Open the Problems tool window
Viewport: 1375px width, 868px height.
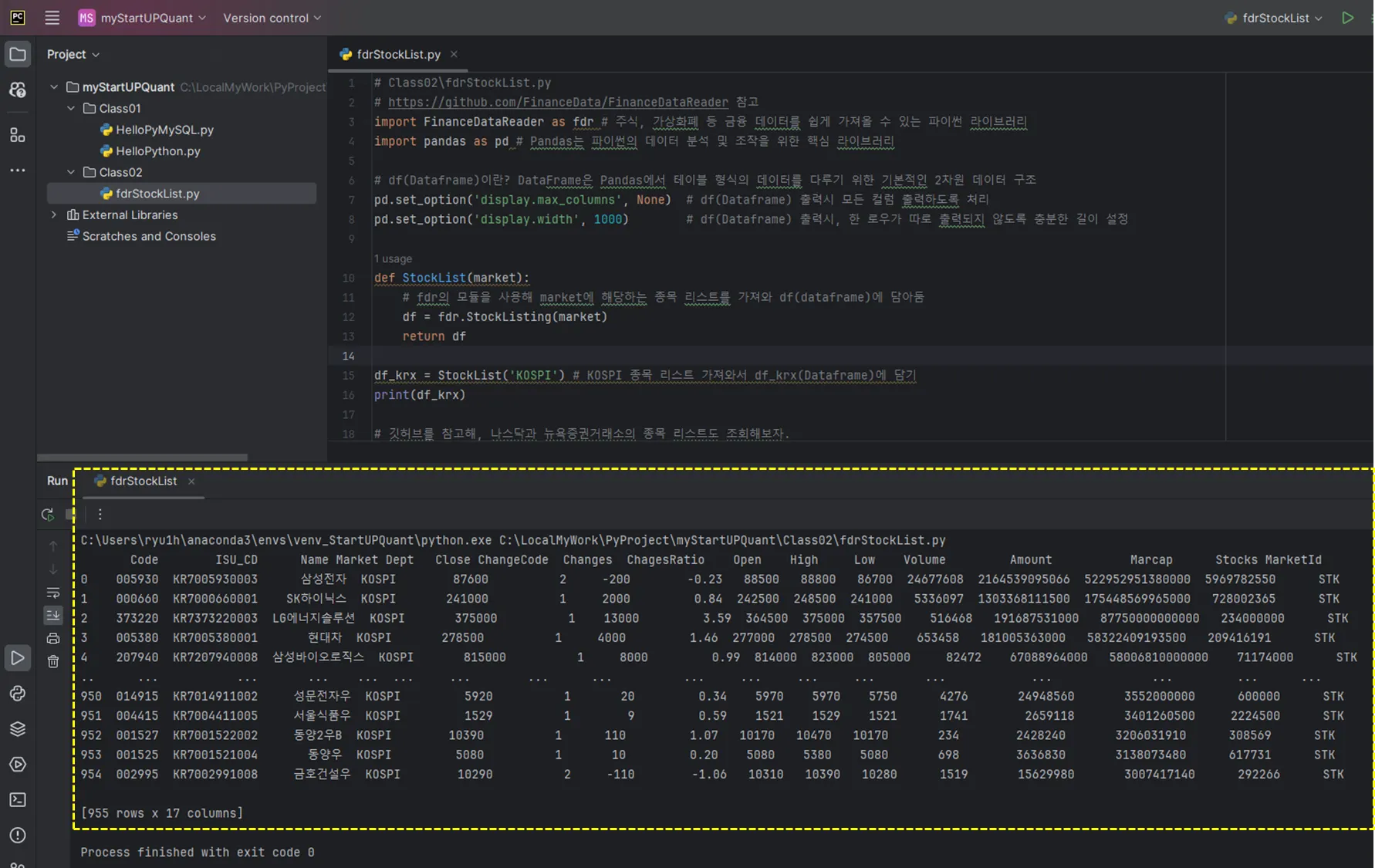tap(18, 836)
